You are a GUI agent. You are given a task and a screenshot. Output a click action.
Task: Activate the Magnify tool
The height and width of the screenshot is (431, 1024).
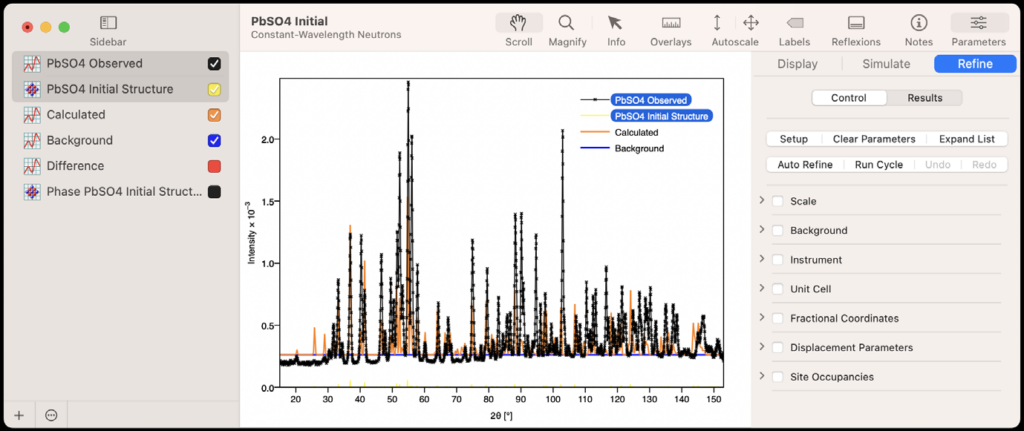pyautogui.click(x=567, y=23)
